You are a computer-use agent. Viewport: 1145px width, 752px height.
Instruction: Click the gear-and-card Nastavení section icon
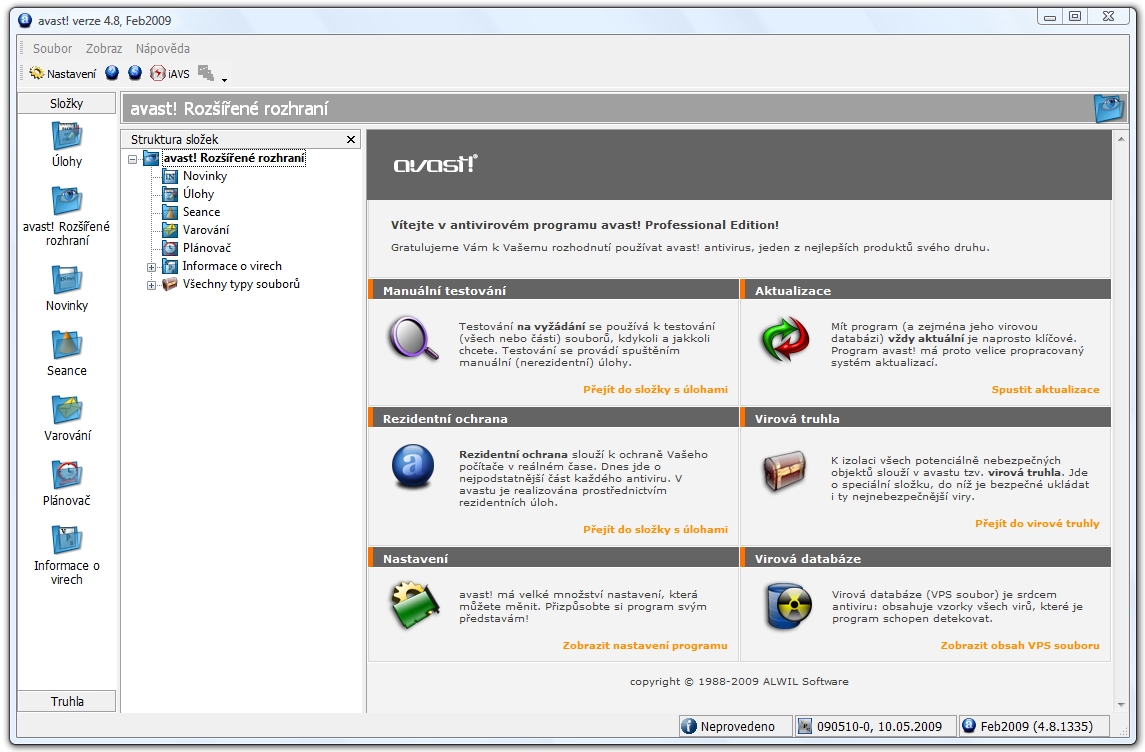(x=415, y=605)
